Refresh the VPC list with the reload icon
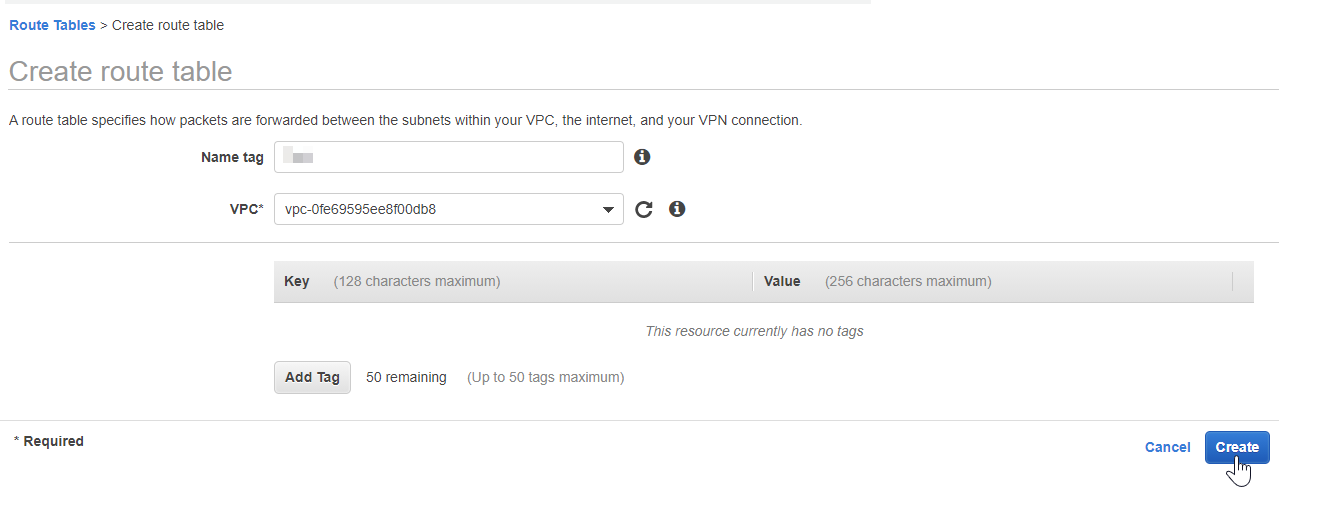This screenshot has width=1317, height=509. [x=644, y=209]
